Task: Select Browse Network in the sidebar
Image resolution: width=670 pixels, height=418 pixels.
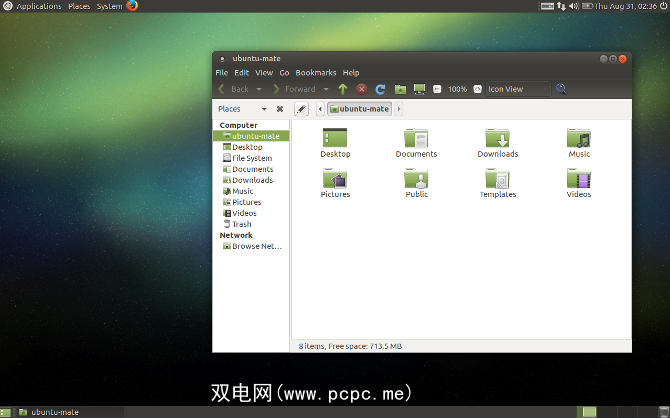Action: 251,246
